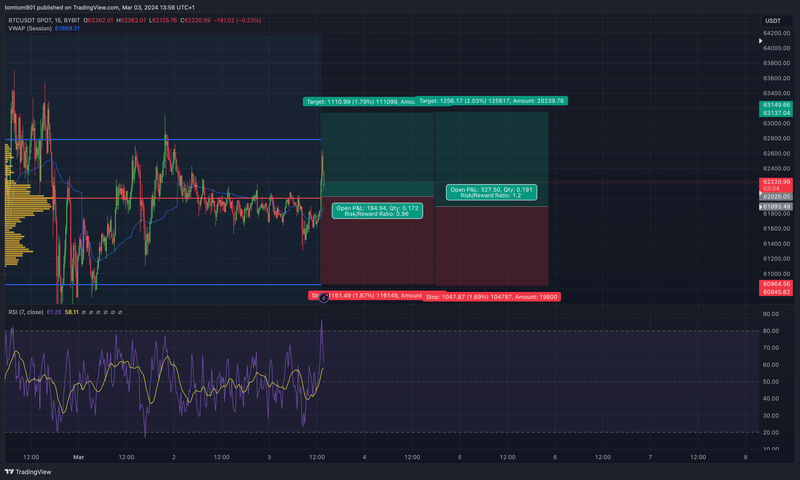The image size is (800, 480).
Task: Click the Mar date label on time axis
Action: click(78, 457)
